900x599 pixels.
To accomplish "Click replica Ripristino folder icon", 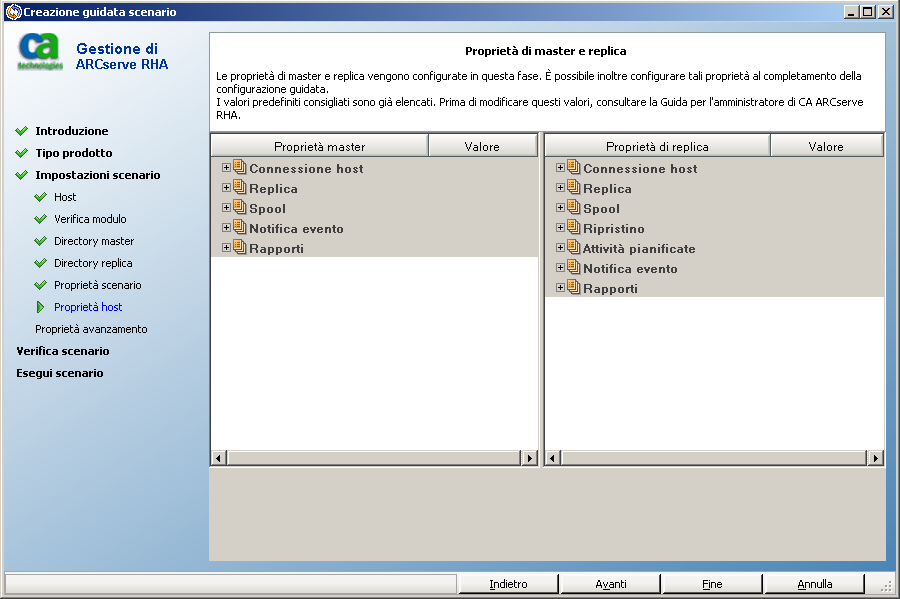I will click(x=573, y=227).
